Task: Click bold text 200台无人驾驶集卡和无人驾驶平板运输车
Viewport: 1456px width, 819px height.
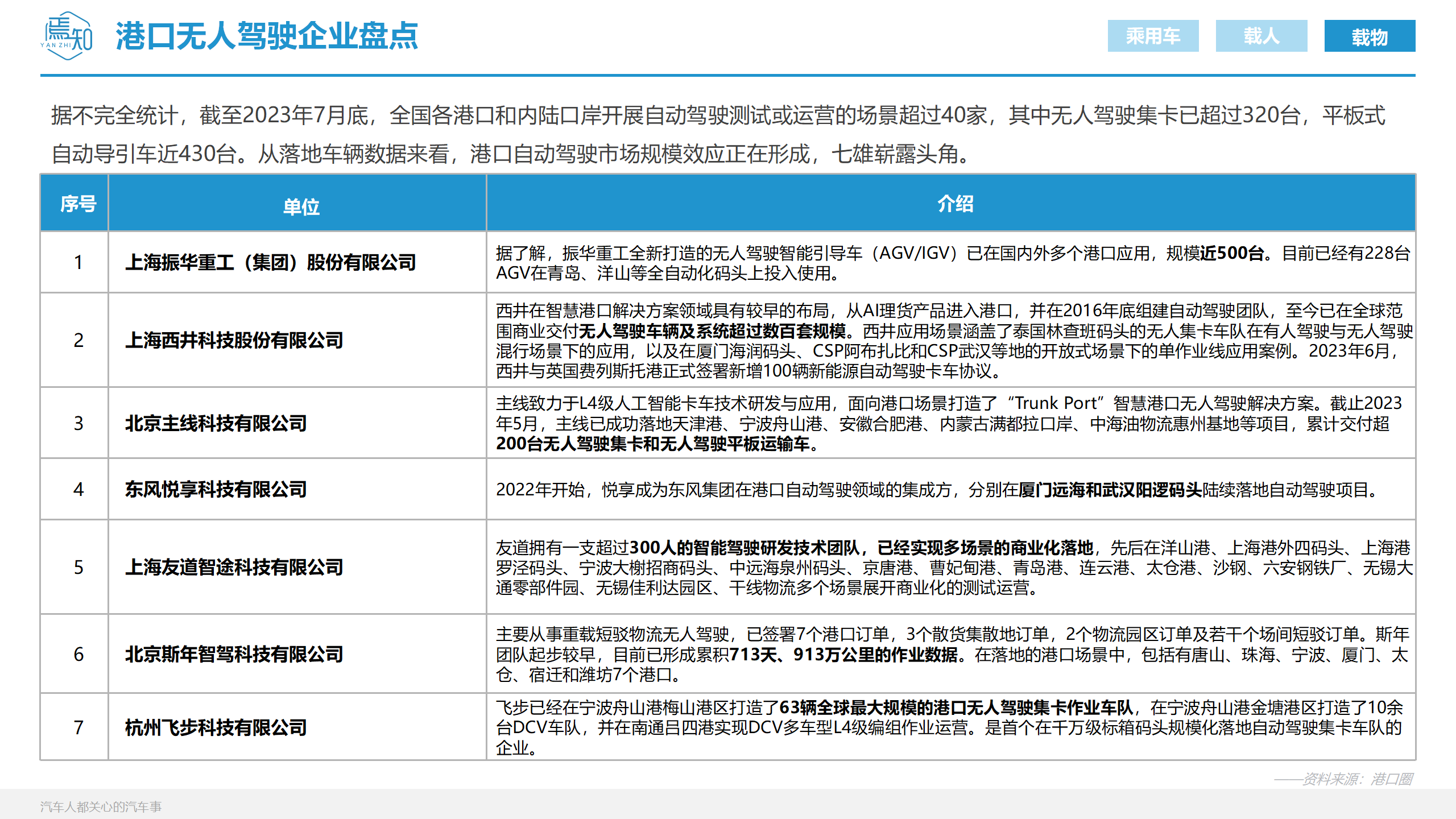Action: (652, 444)
